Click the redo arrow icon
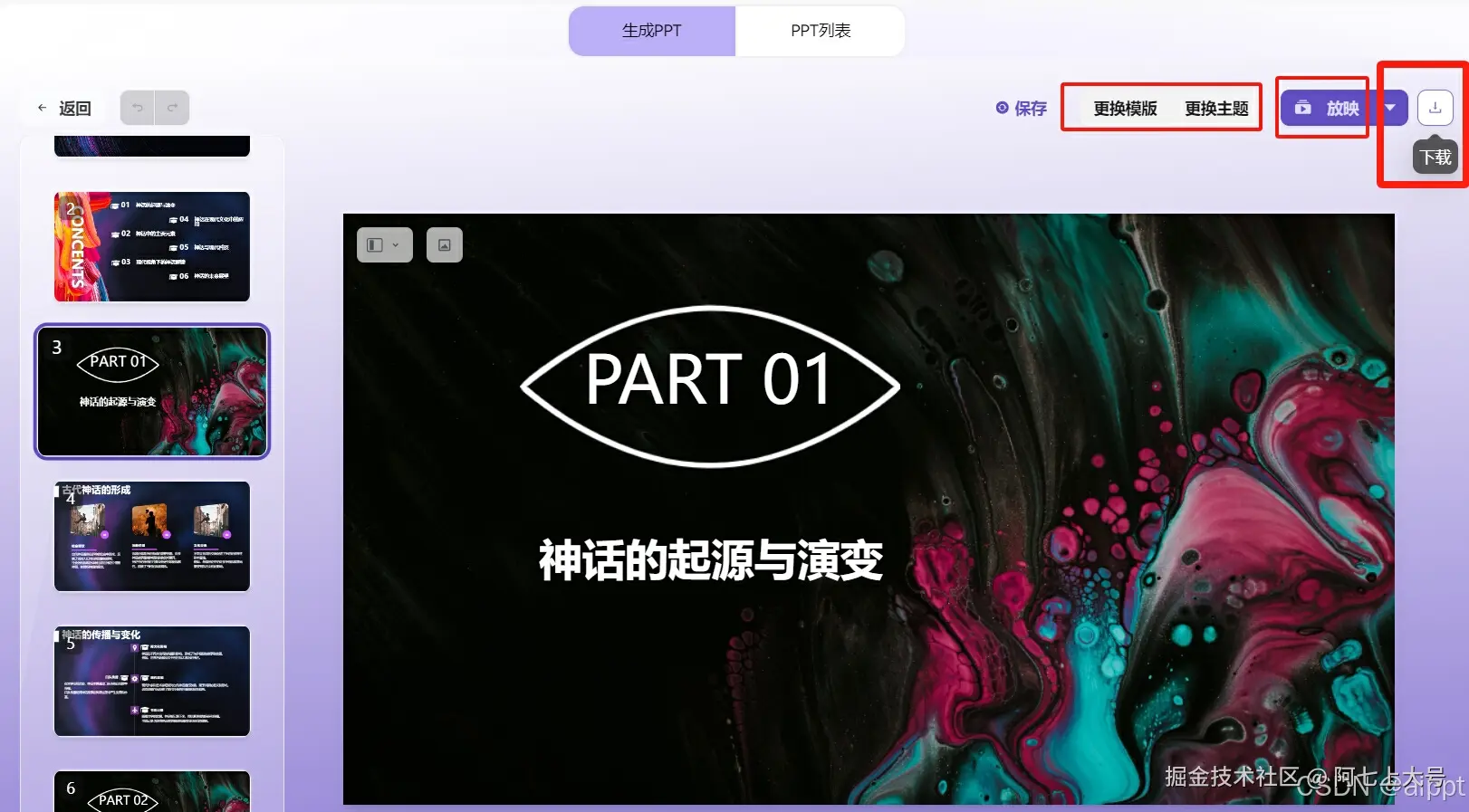The height and width of the screenshot is (812, 1469). 172,108
